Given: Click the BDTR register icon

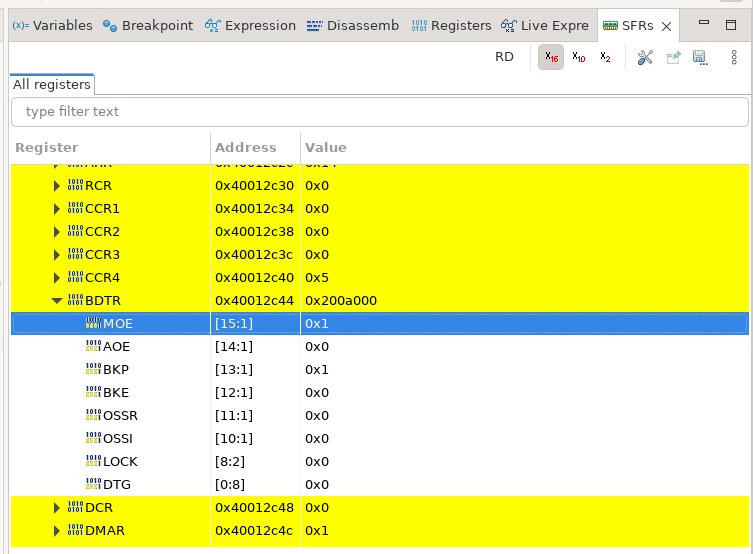Looking at the screenshot, I should click(75, 301).
